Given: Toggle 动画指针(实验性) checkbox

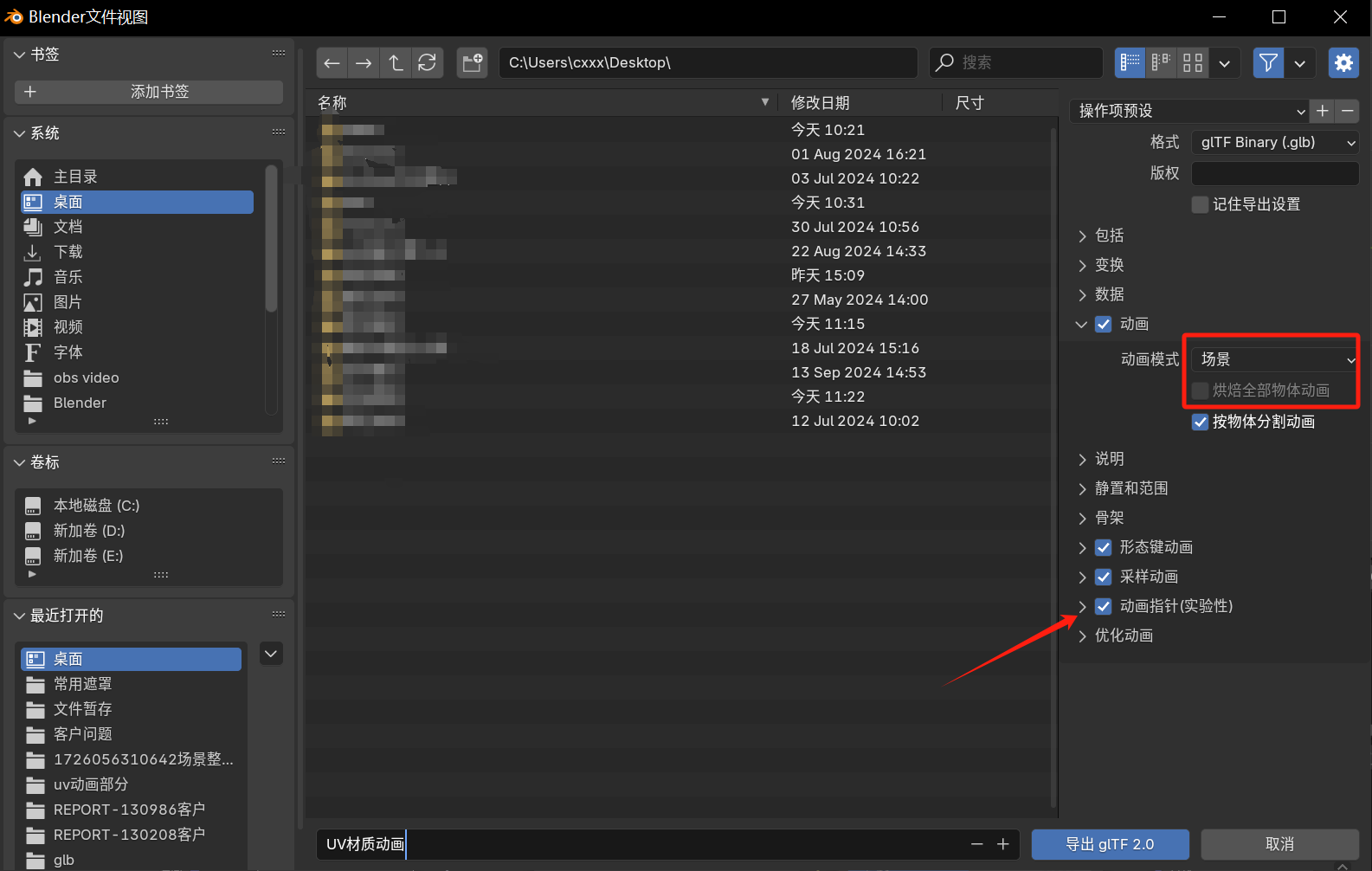Looking at the screenshot, I should click(x=1104, y=606).
